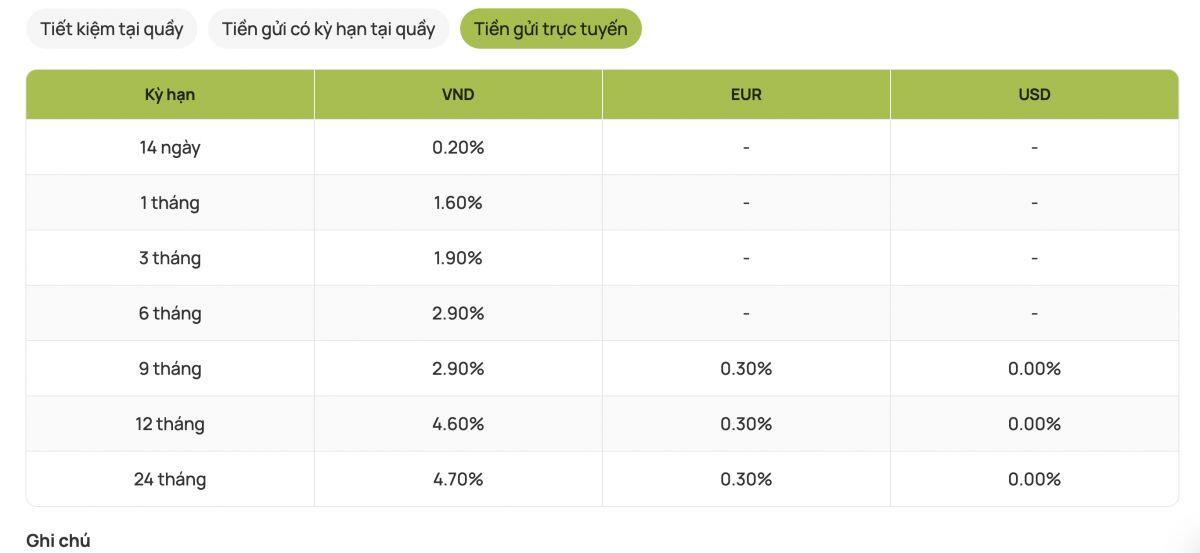Click the Kỳ hạn column header
The height and width of the screenshot is (553, 1200).
(170, 94)
